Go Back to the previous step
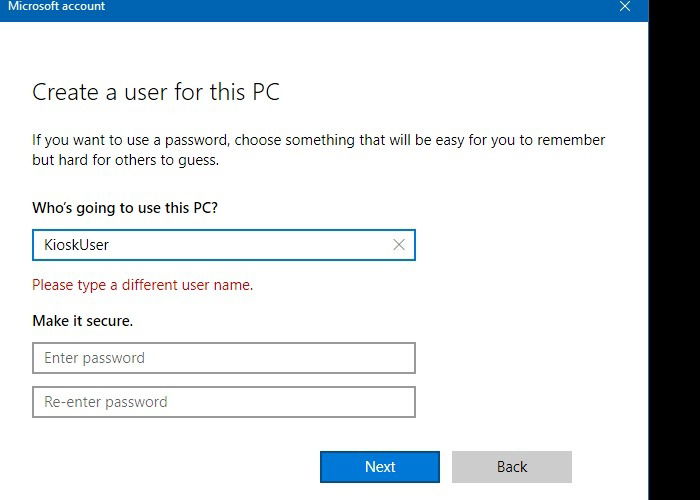 point(512,467)
